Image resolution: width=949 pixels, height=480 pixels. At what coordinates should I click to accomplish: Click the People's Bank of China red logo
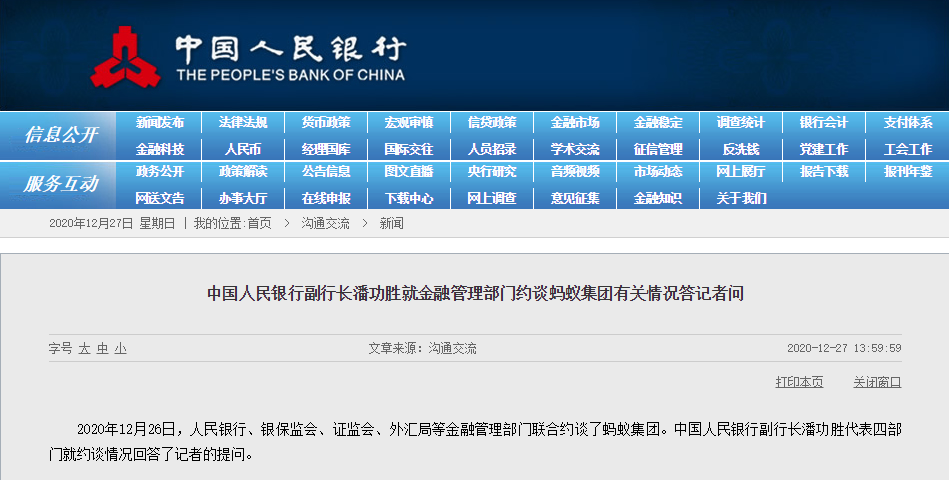point(125,58)
